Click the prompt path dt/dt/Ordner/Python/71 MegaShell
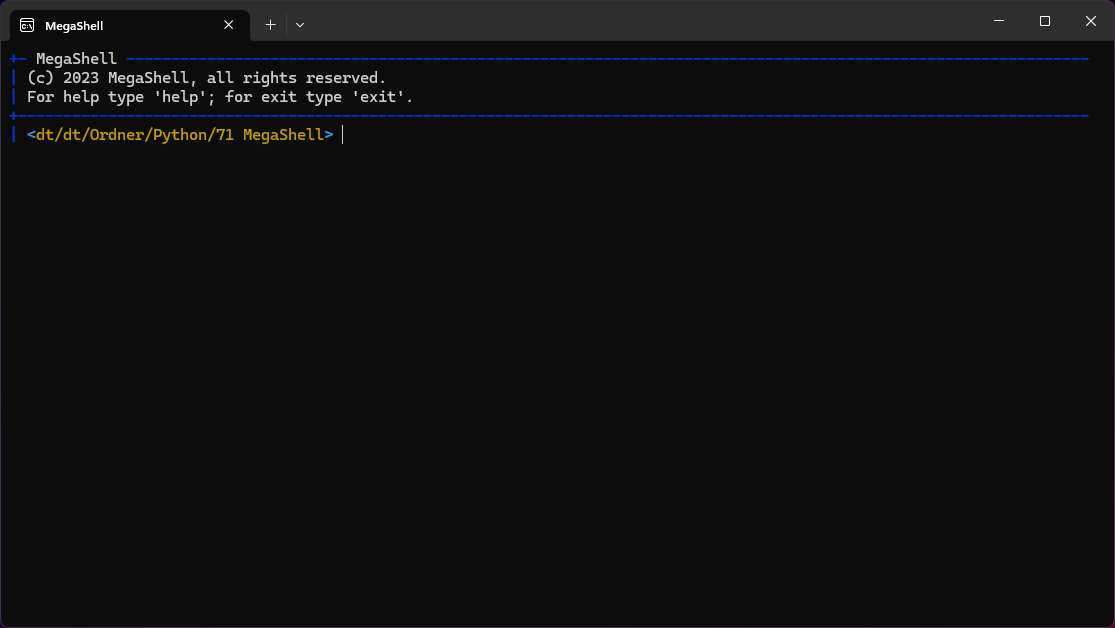 pos(180,135)
